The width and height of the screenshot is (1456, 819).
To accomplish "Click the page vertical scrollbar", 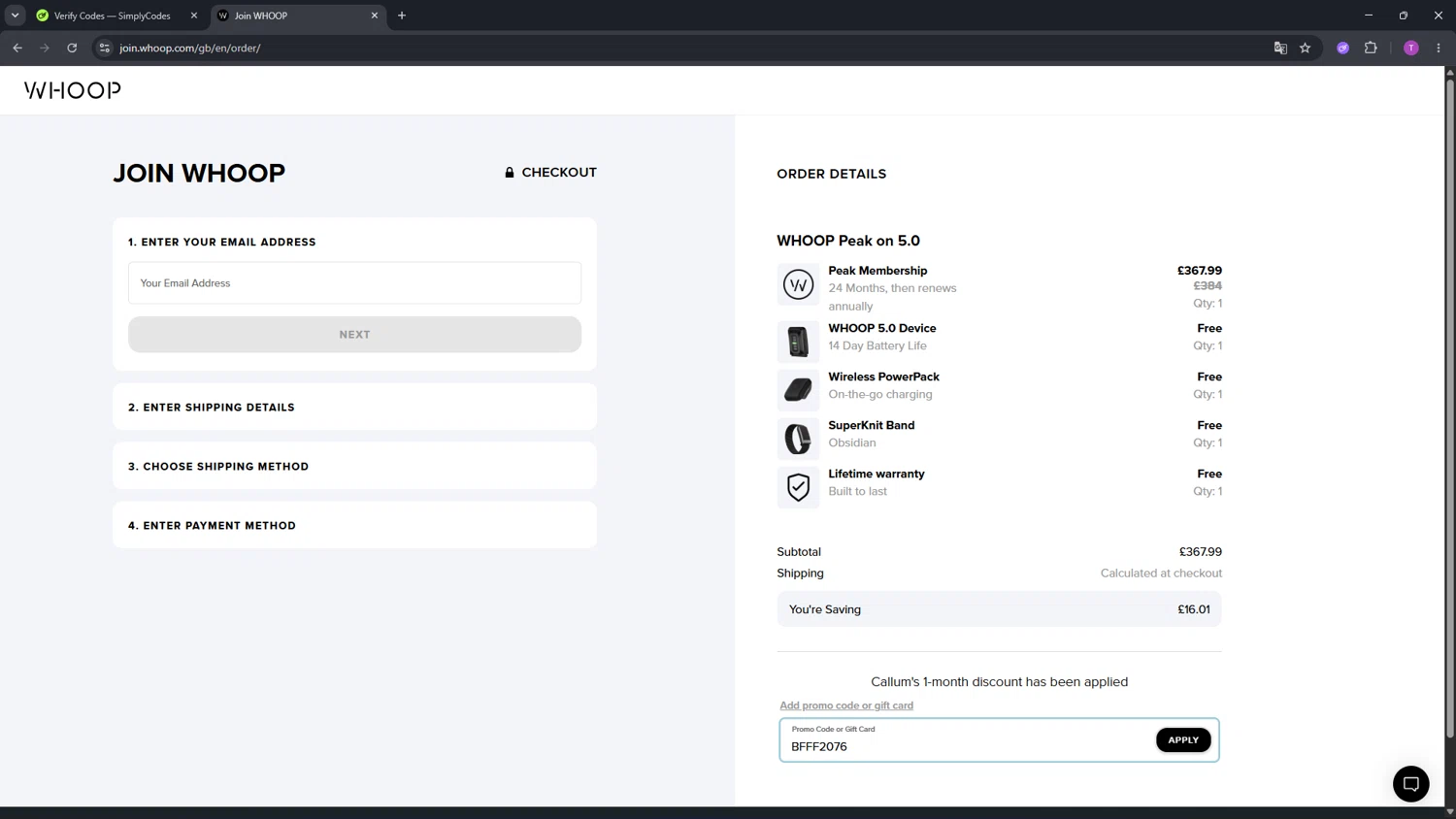I will click(x=1450, y=408).
